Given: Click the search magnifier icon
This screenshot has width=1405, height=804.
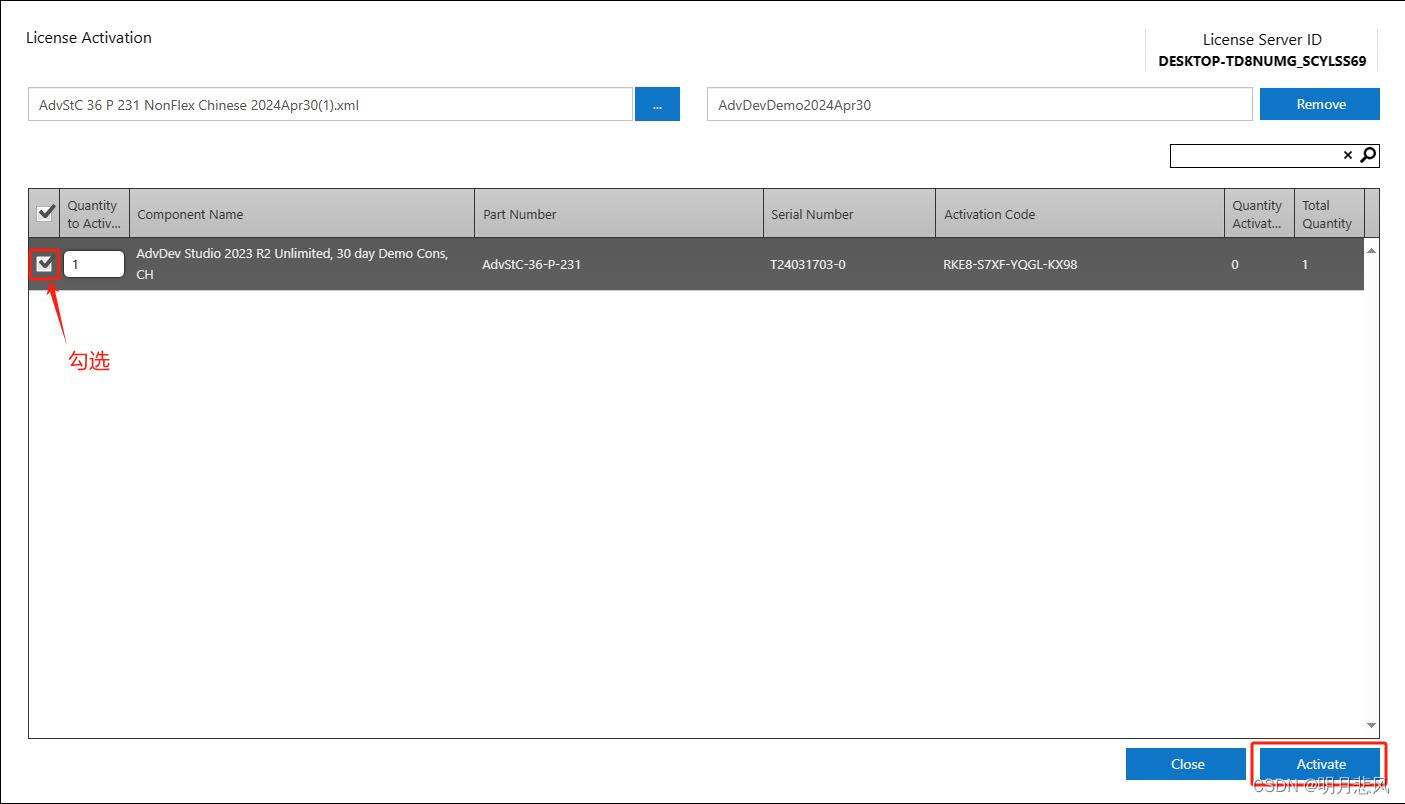Looking at the screenshot, I should coord(1369,155).
